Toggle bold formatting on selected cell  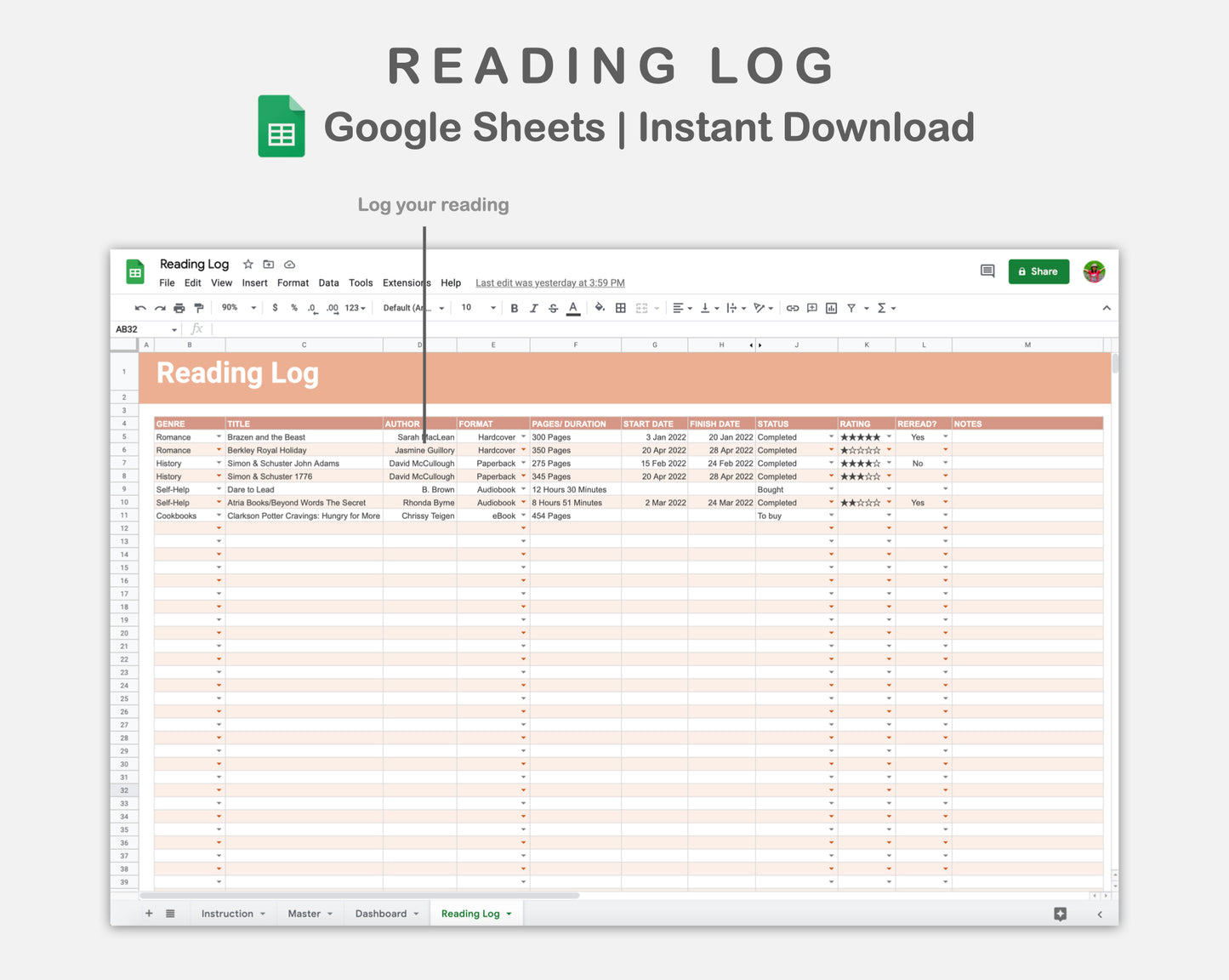click(514, 308)
